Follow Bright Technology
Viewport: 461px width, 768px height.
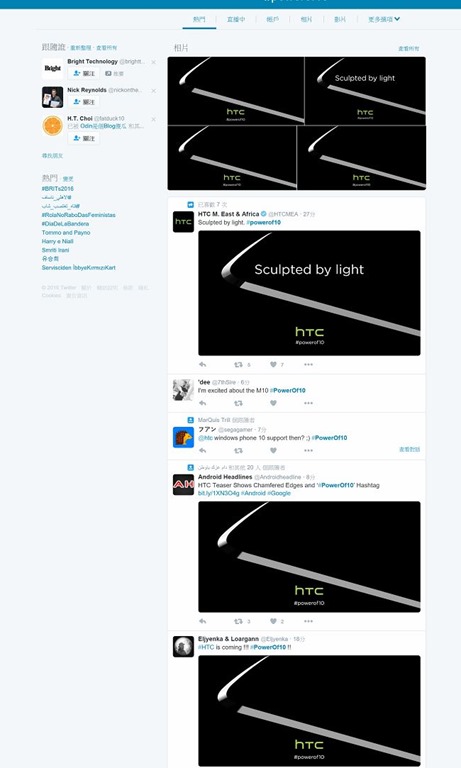point(84,73)
